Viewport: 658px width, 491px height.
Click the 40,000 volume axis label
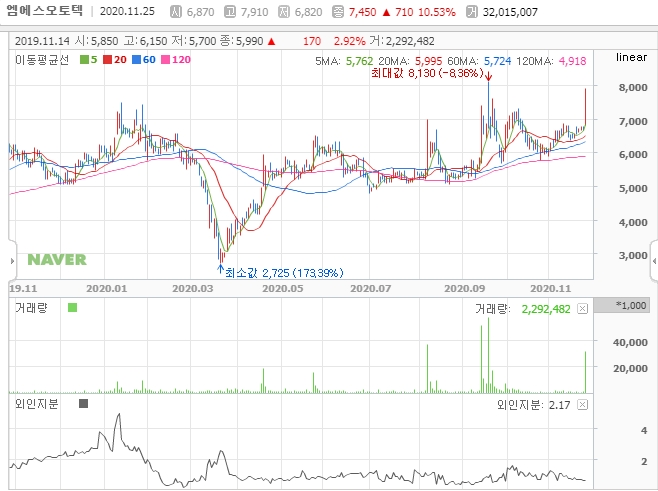[x=630, y=342]
